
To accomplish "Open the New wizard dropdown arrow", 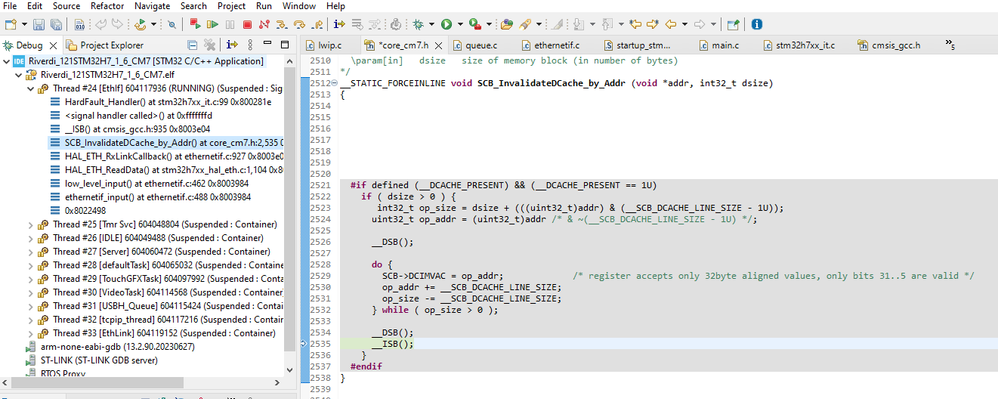I will pyautogui.click(x=24, y=24).
